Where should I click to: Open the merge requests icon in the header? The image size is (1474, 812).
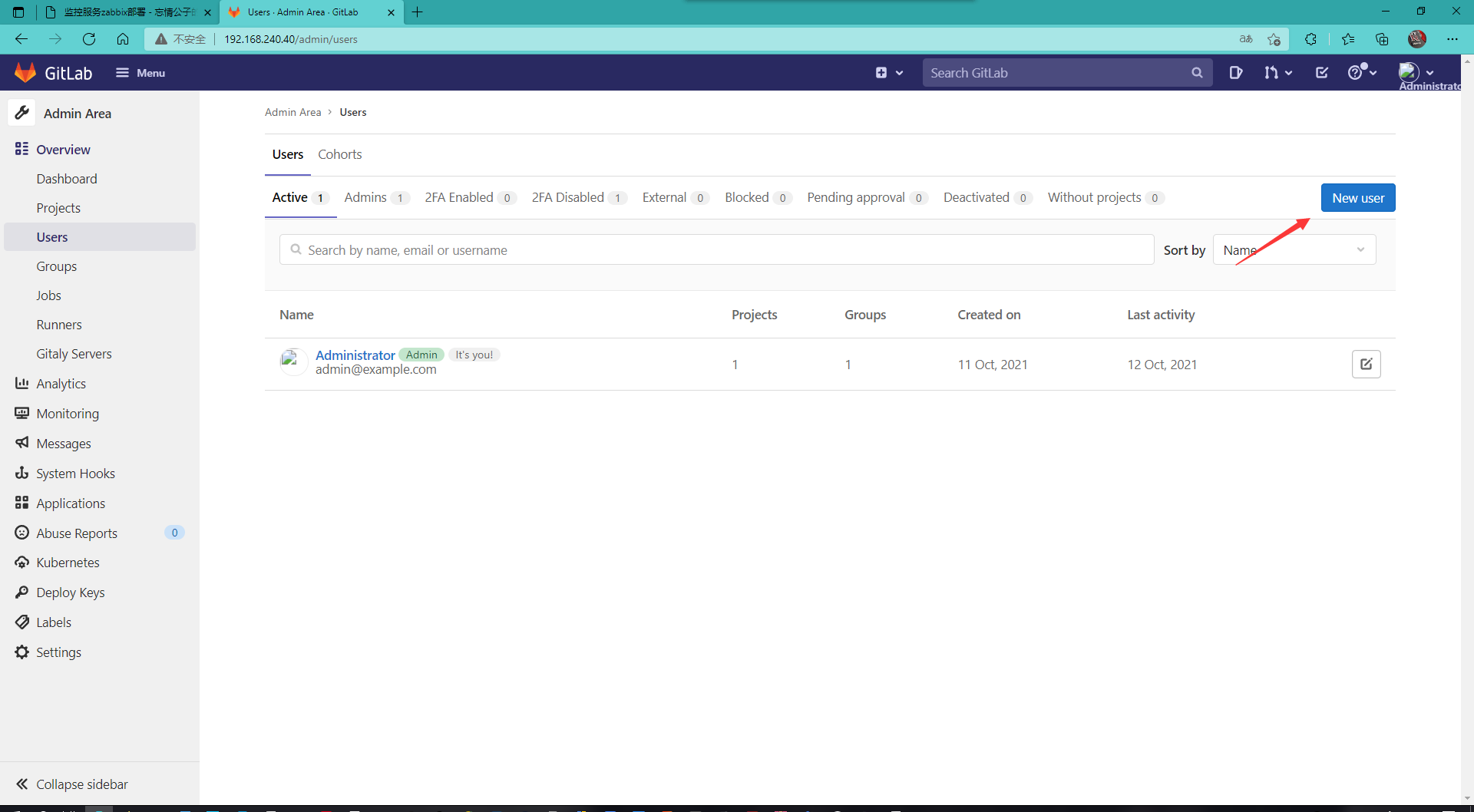point(1273,72)
